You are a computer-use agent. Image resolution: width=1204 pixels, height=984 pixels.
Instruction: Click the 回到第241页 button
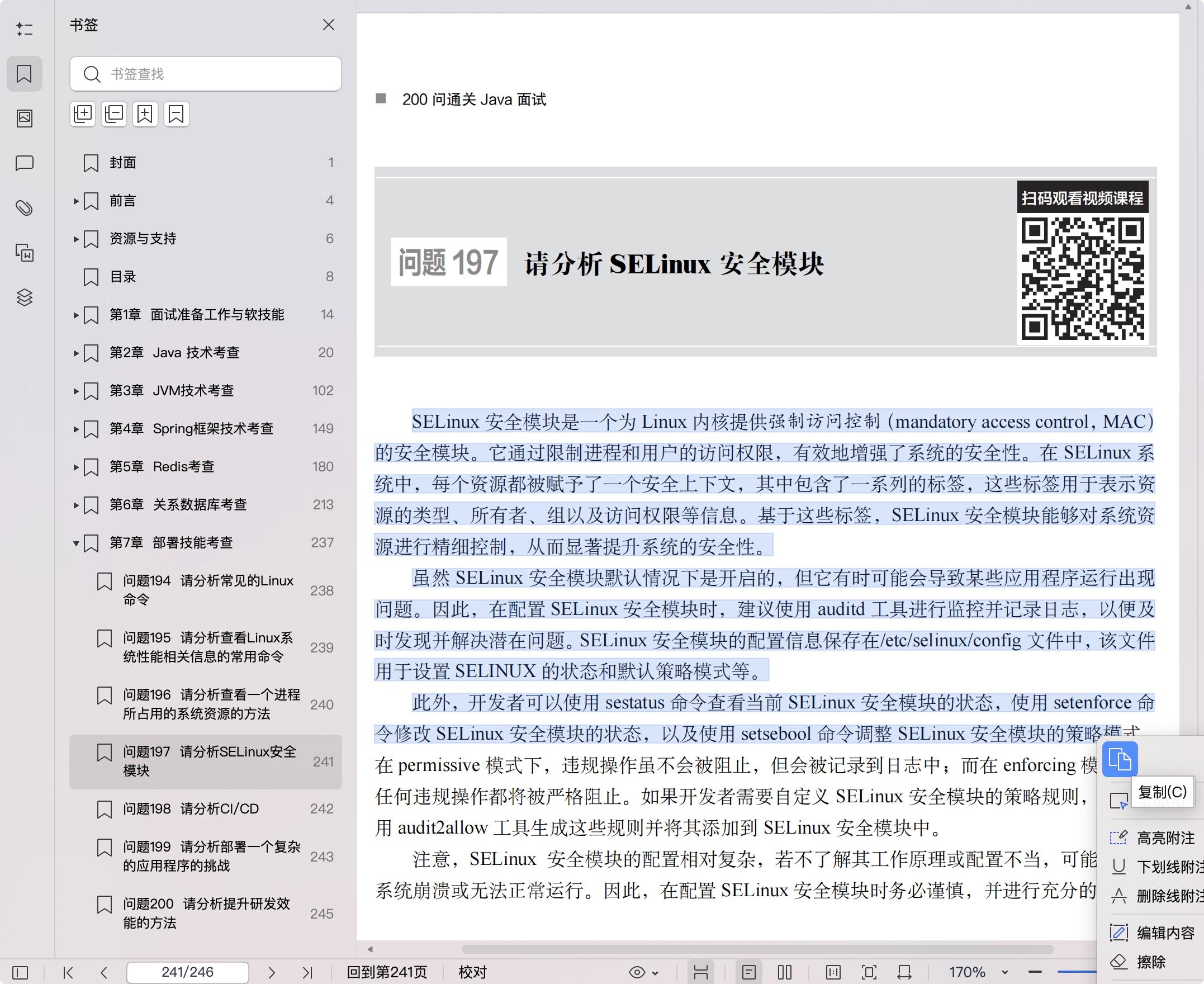click(386, 973)
